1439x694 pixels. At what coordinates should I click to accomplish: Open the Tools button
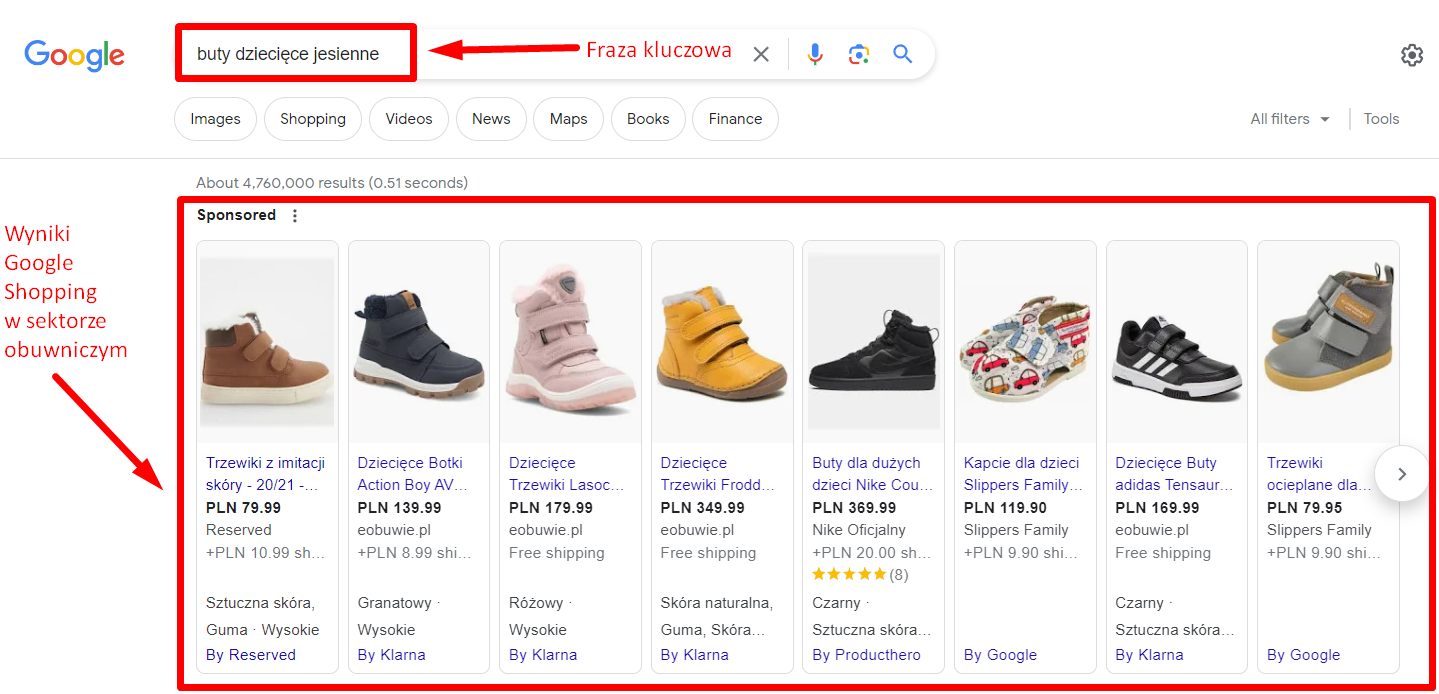(1381, 119)
